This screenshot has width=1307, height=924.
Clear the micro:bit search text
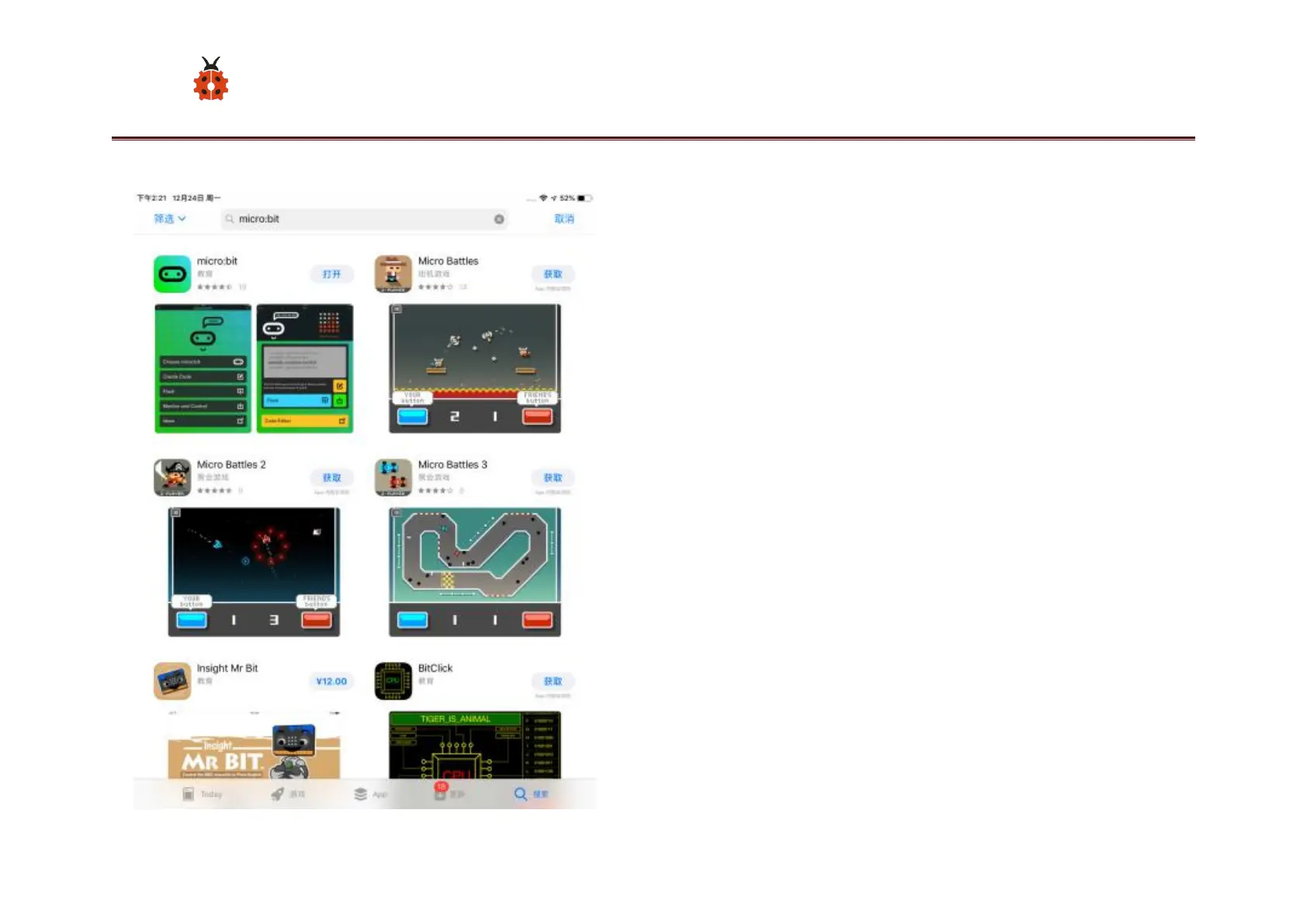499,219
